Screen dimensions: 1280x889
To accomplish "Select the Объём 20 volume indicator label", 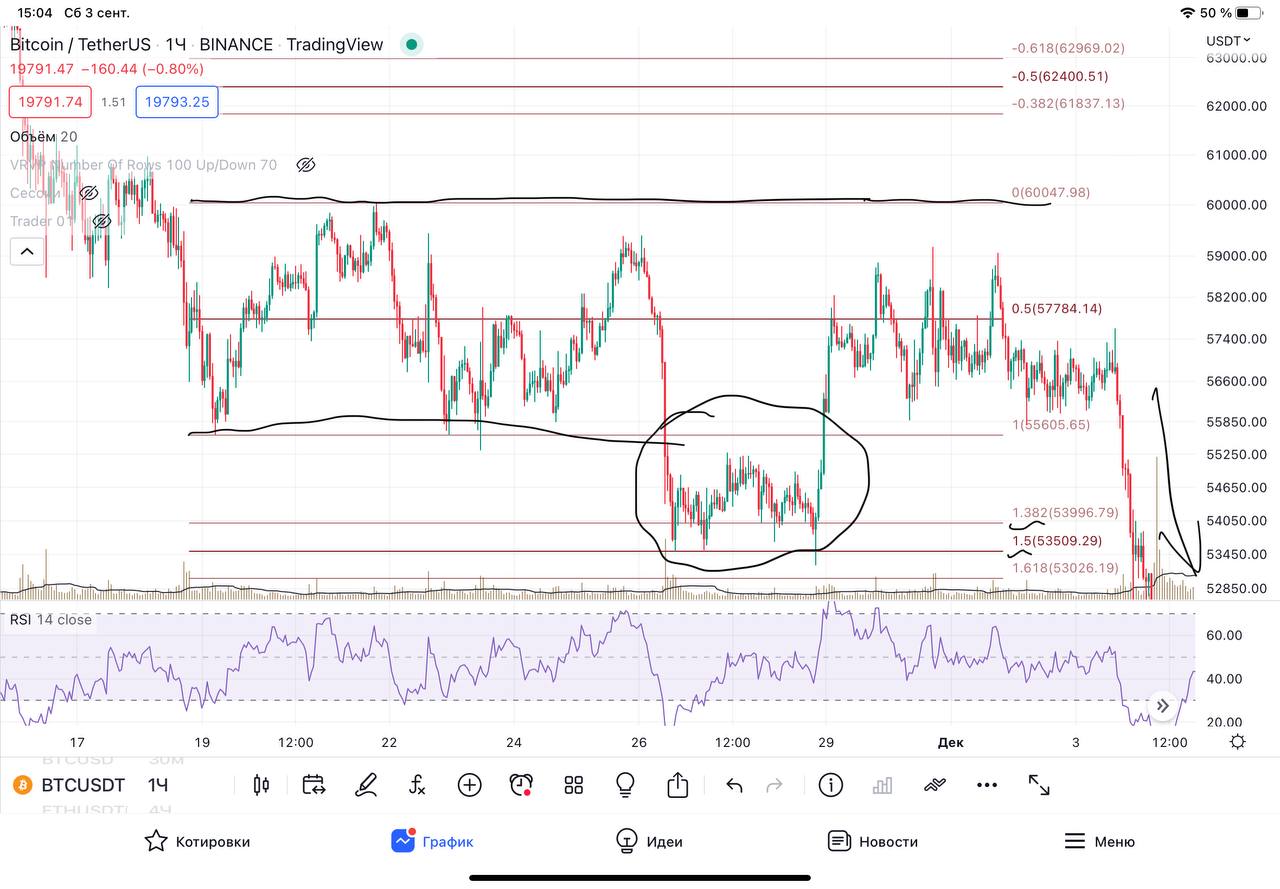I will [x=43, y=136].
